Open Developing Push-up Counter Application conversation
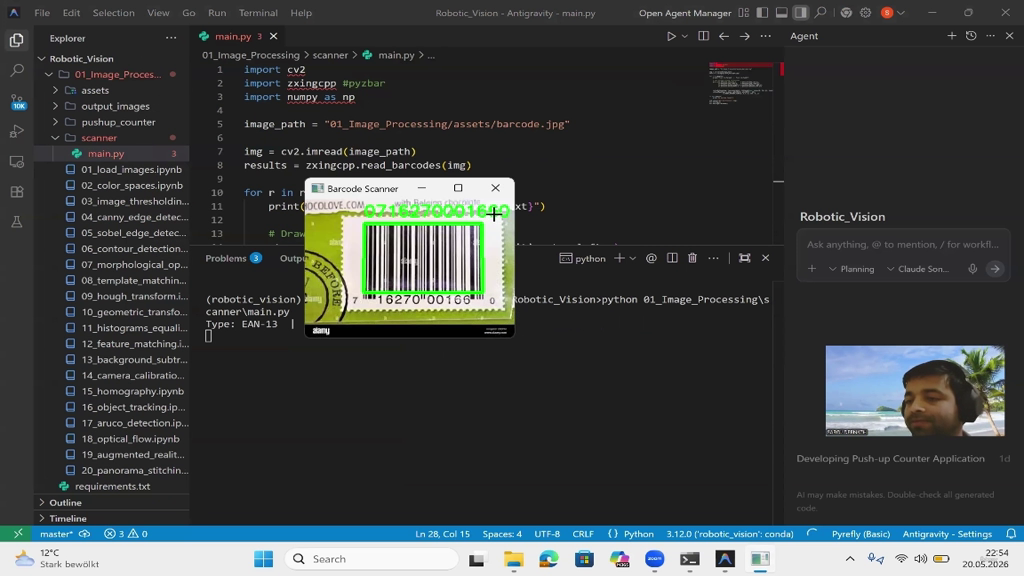Screen dimensions: 1024x576 click(890, 458)
